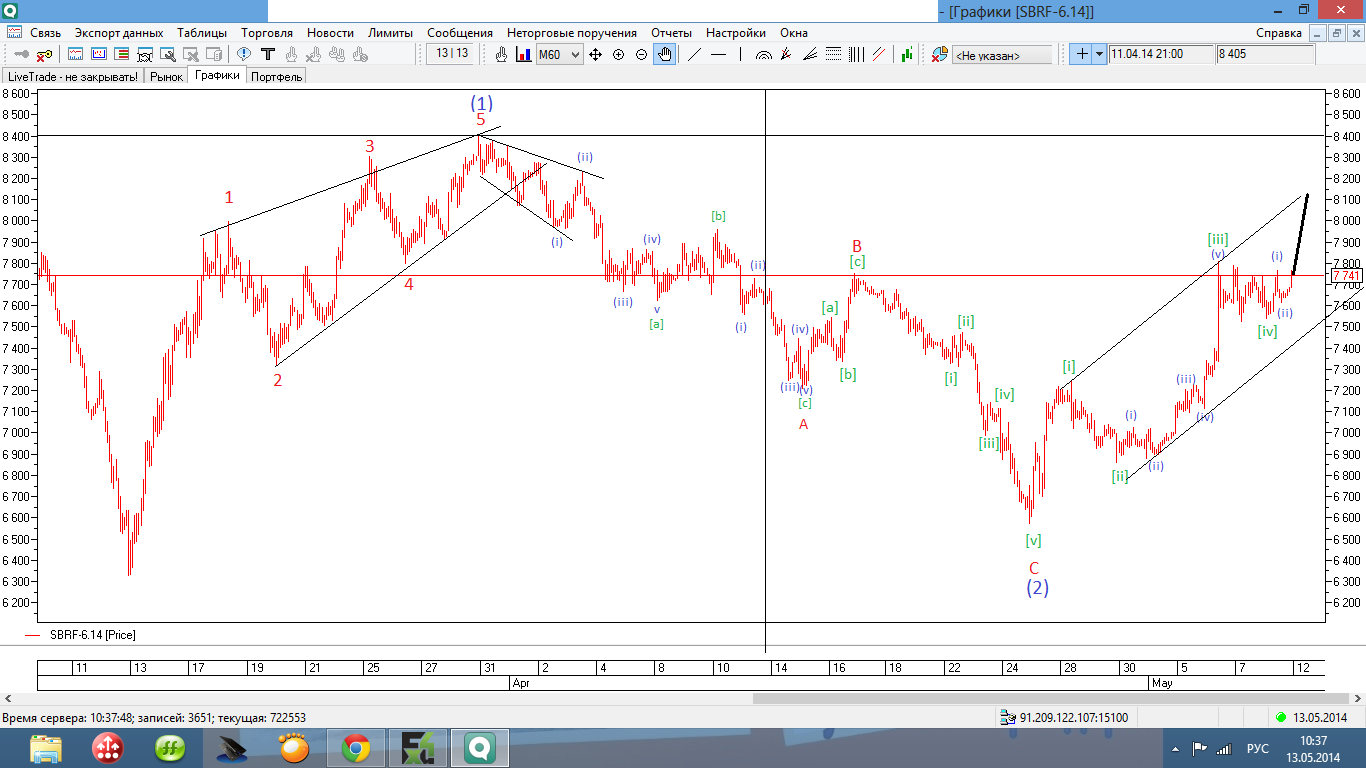Select the red parallel channel tool
The height and width of the screenshot is (768, 1366).
879,54
